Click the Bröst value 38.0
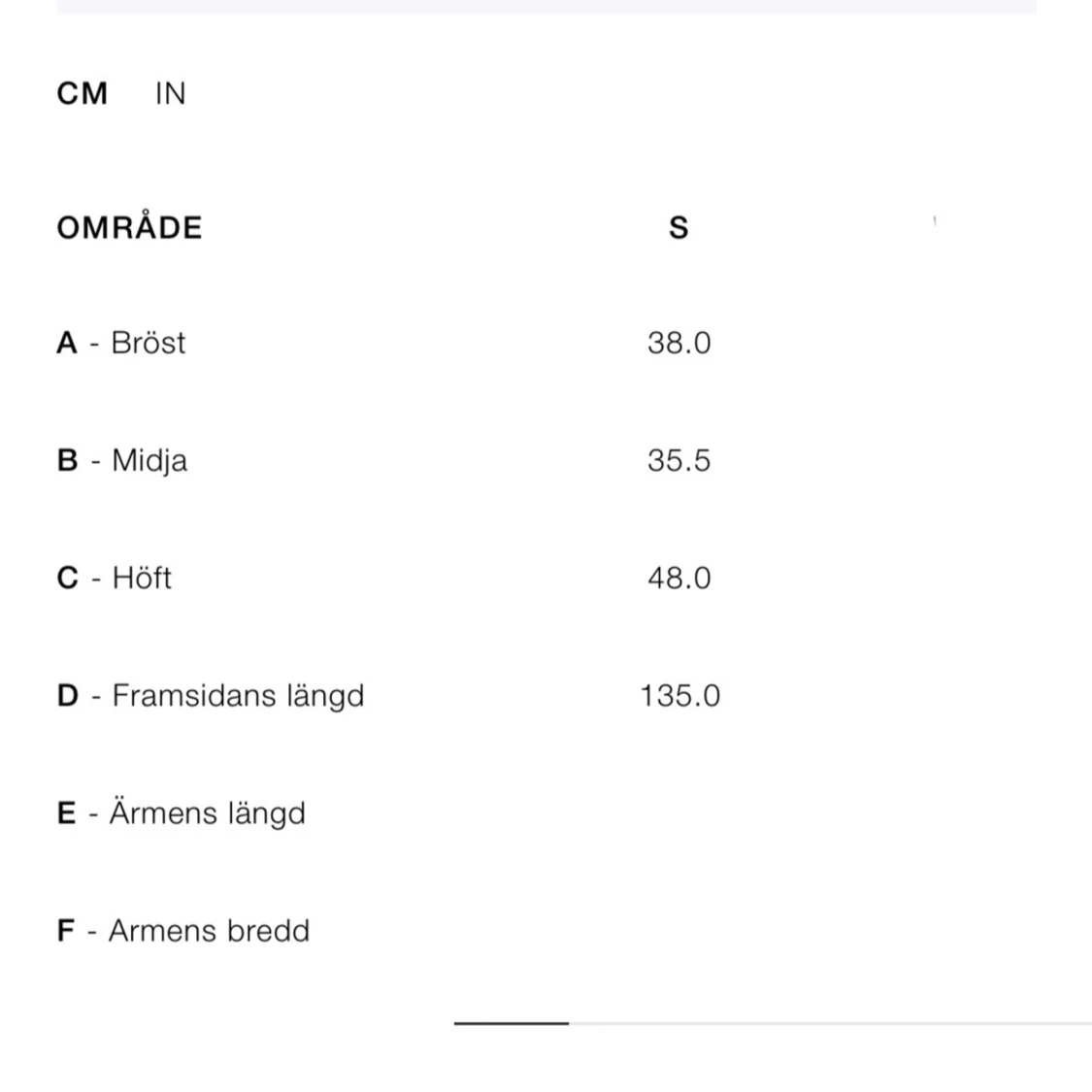The image size is (1092, 1092). (679, 343)
